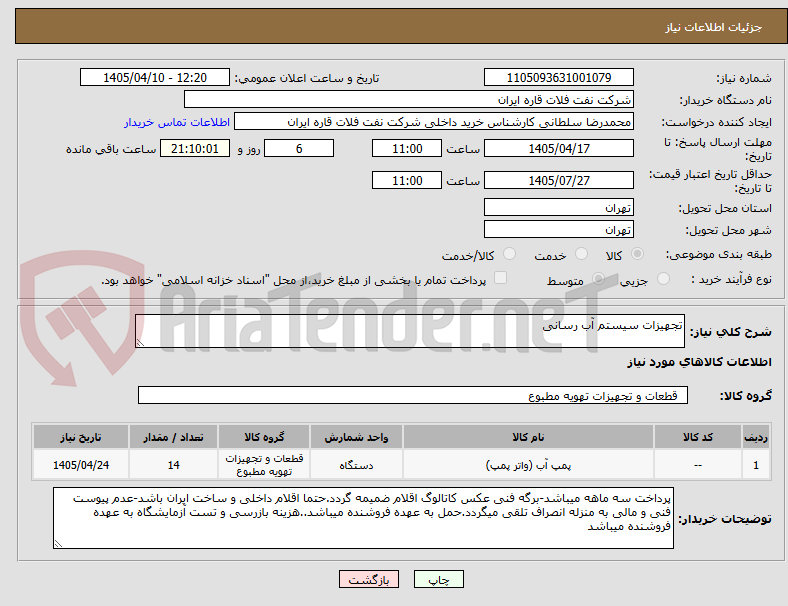This screenshot has height=606, width=788.
Task: Click the product code cell showing --
Action: 698,465
